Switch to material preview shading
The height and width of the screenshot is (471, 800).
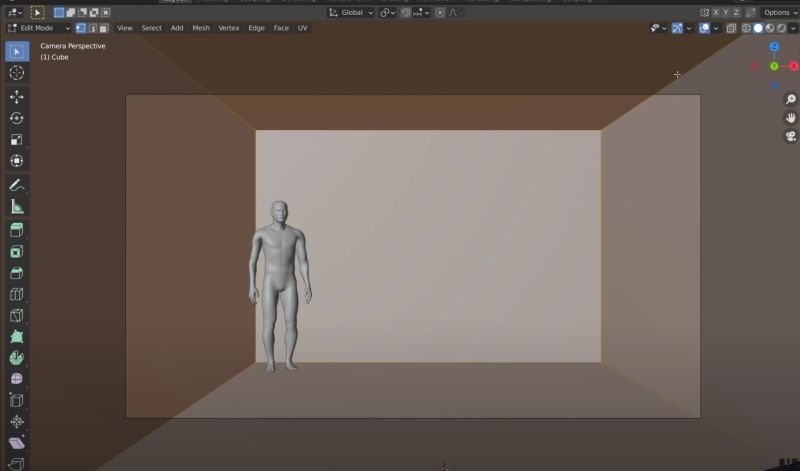coord(770,28)
